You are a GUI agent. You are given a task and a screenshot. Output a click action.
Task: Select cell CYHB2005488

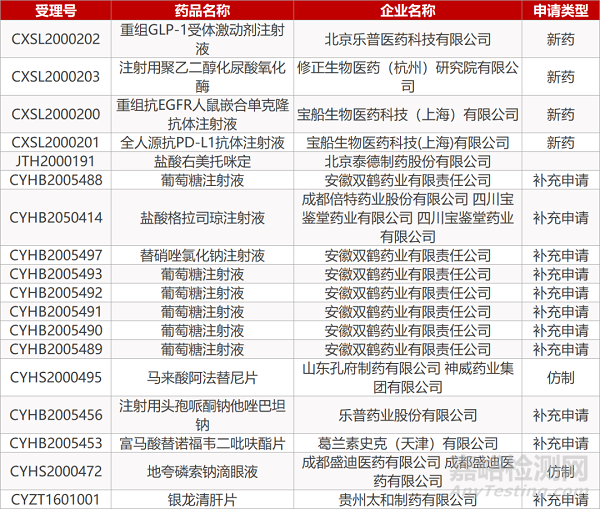[x=56, y=180]
